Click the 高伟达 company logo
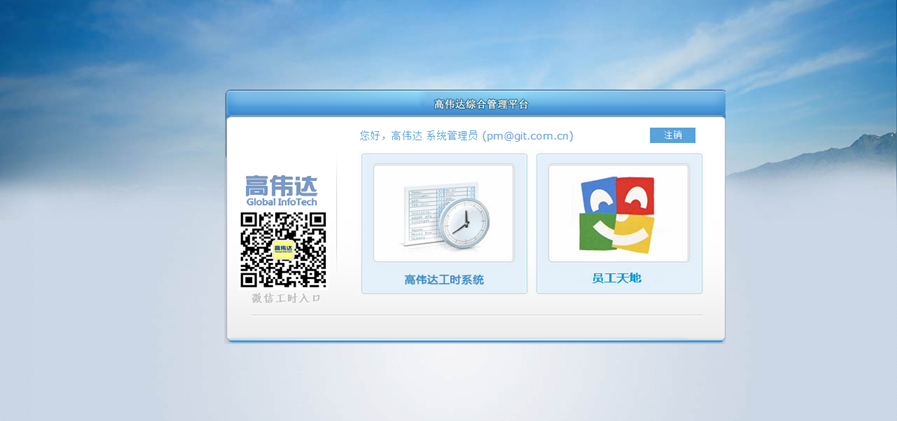 tap(281, 186)
